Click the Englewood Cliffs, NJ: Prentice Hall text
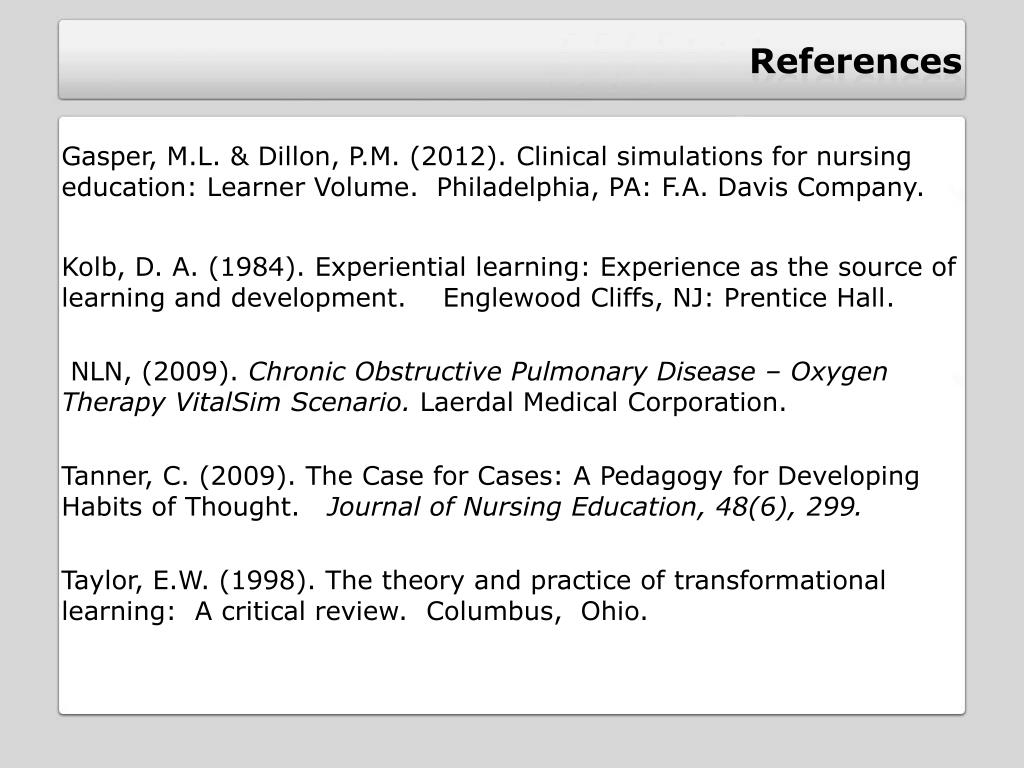This screenshot has width=1024, height=768. tap(669, 298)
